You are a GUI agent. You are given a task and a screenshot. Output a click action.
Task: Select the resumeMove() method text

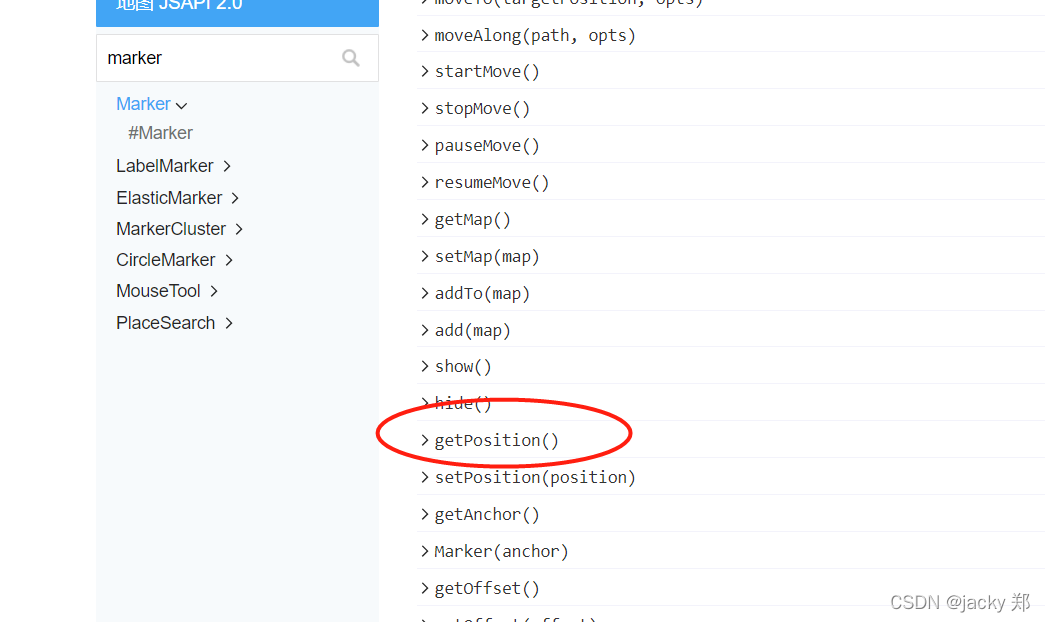492,183
